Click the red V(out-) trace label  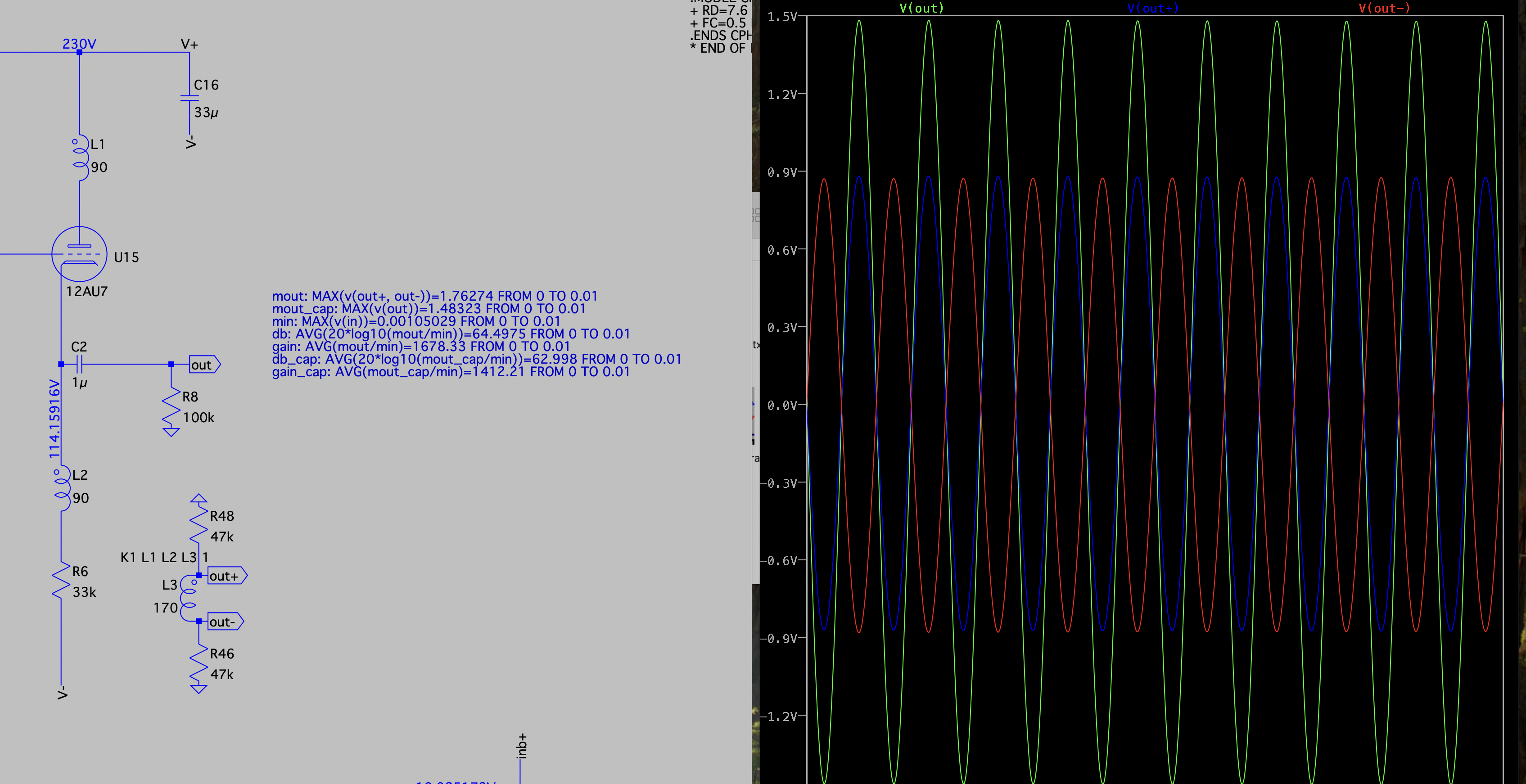[1384, 8]
